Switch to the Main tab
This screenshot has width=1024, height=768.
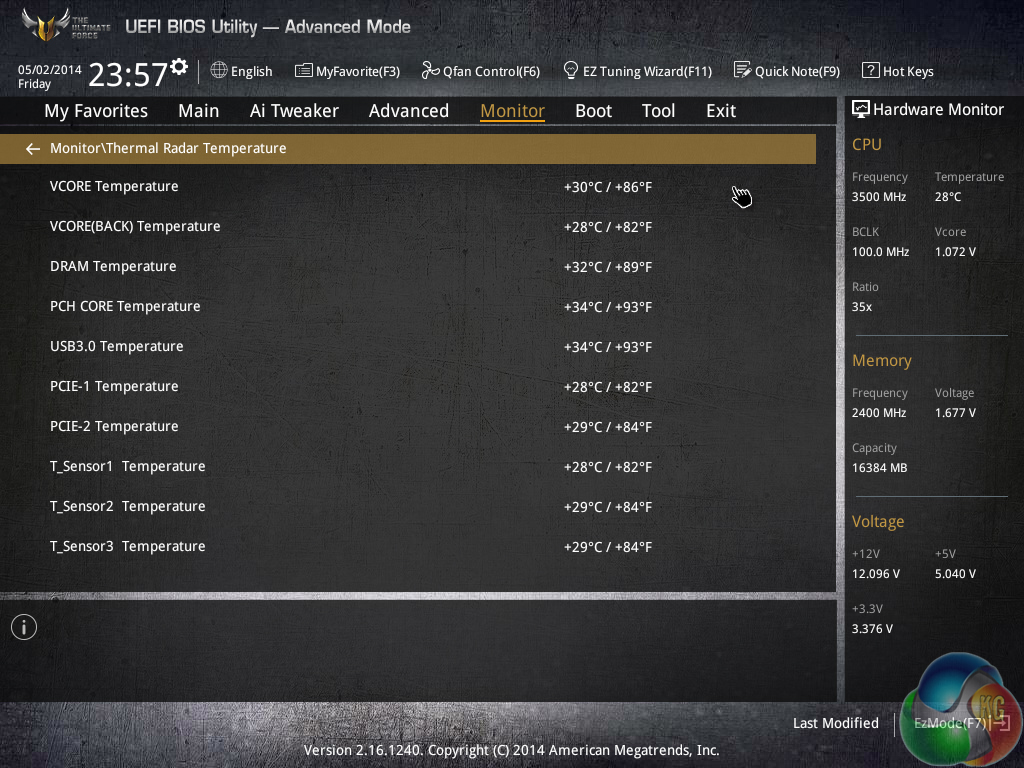click(x=199, y=111)
